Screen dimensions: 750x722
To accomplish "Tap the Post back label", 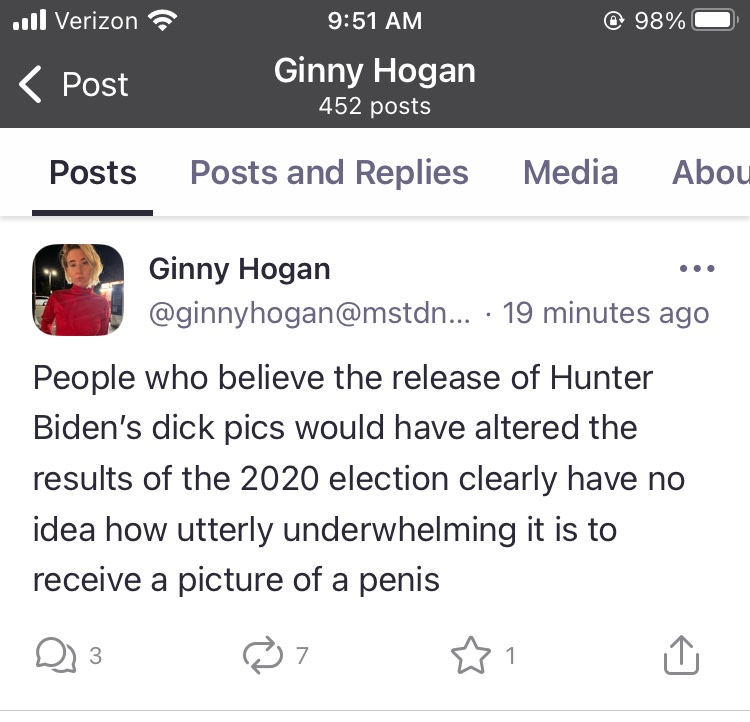I will point(95,85).
